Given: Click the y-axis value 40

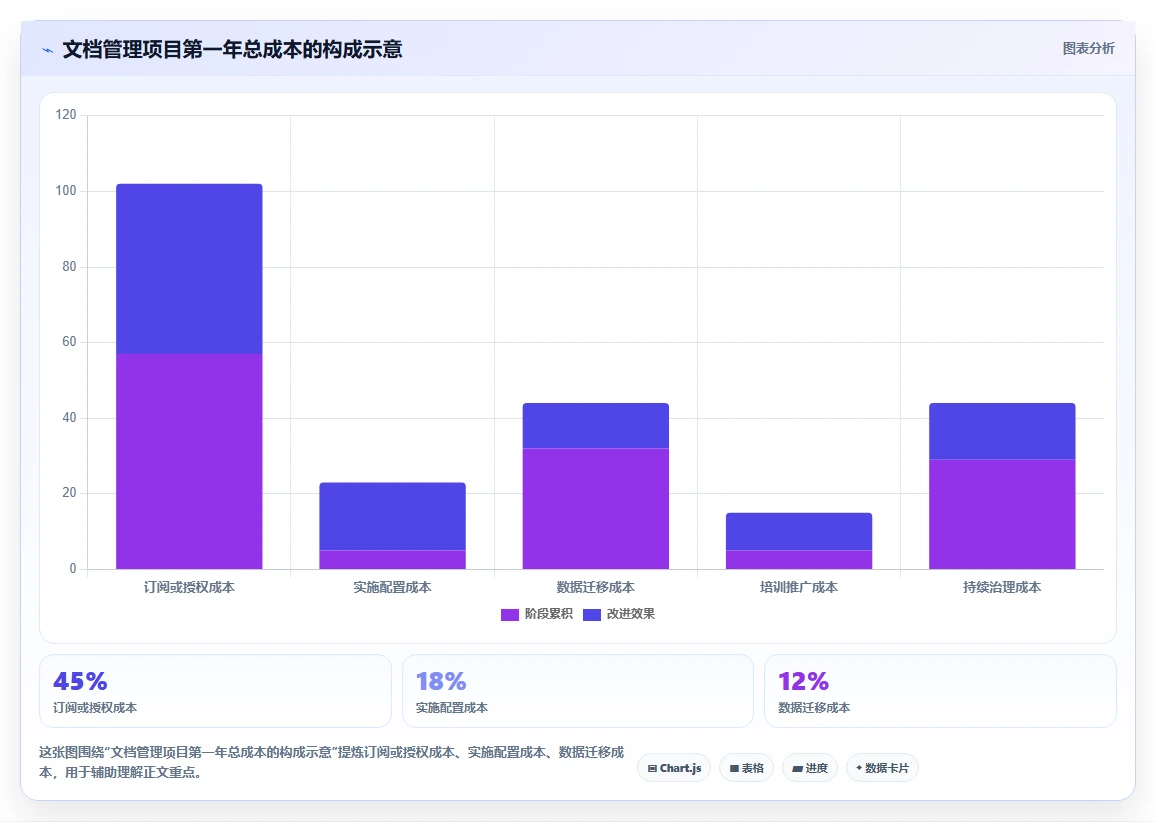Looking at the screenshot, I should (x=69, y=417).
